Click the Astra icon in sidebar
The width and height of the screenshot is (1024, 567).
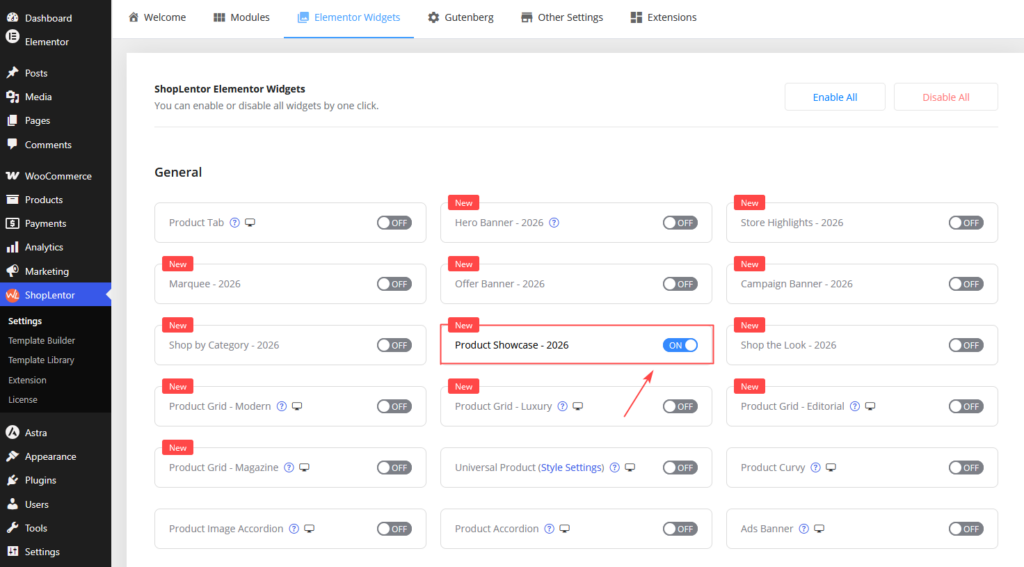click(x=12, y=432)
